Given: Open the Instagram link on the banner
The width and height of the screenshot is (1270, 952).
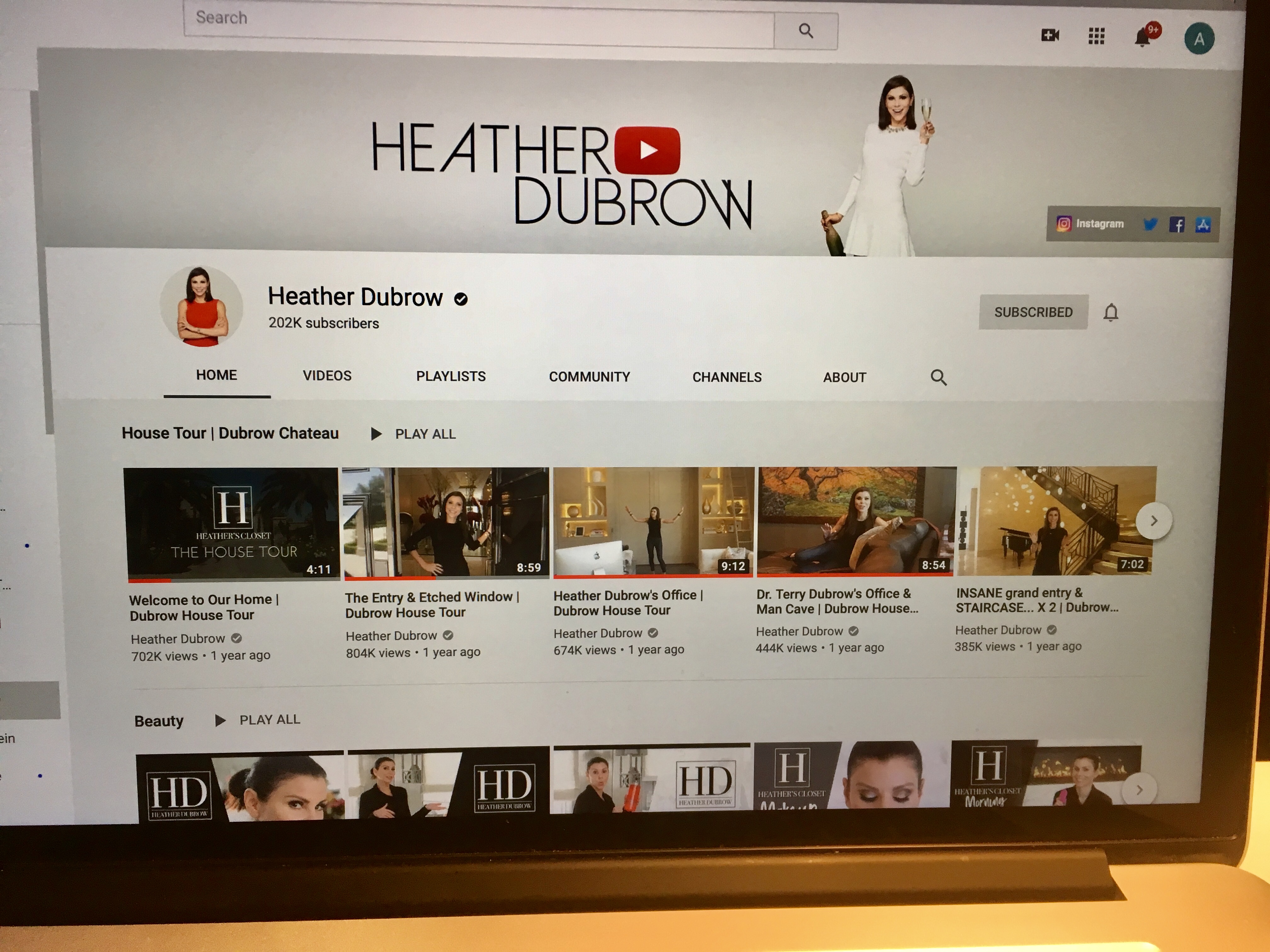Looking at the screenshot, I should coord(1090,224).
